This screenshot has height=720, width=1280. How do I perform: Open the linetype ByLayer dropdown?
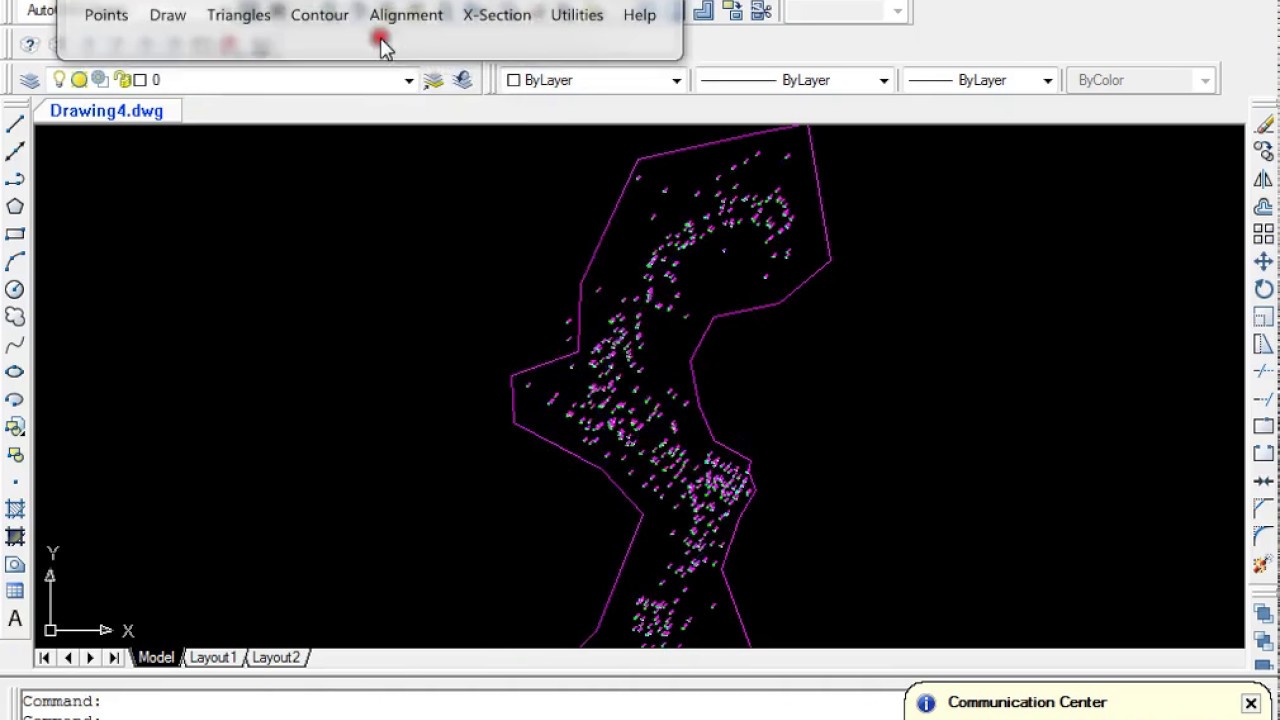[884, 80]
